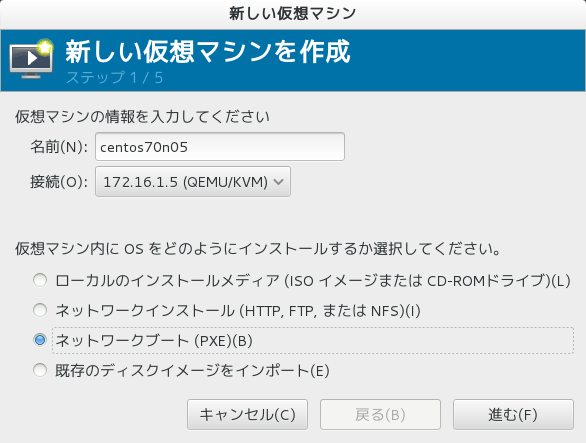Click the 進む(F) forward button

[513, 415]
